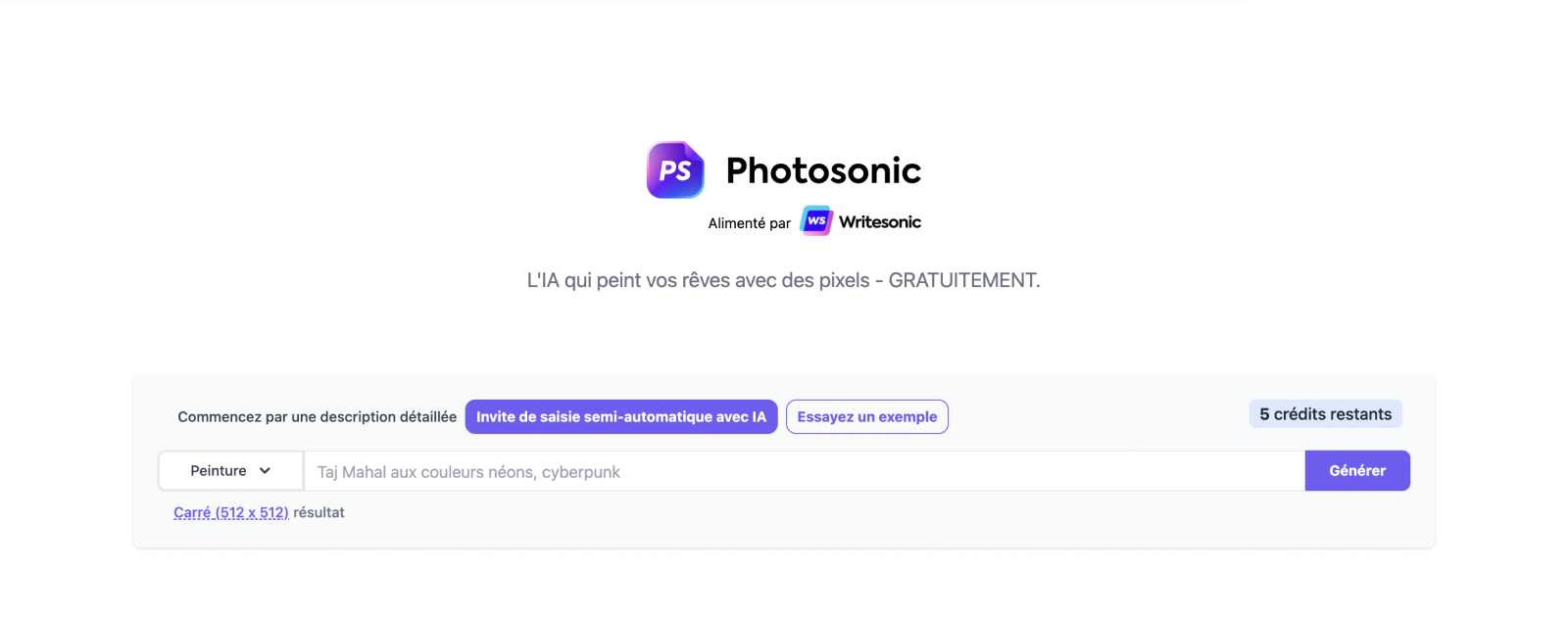Click the Writesonic brand label
The height and width of the screenshot is (619, 1568).
(879, 221)
